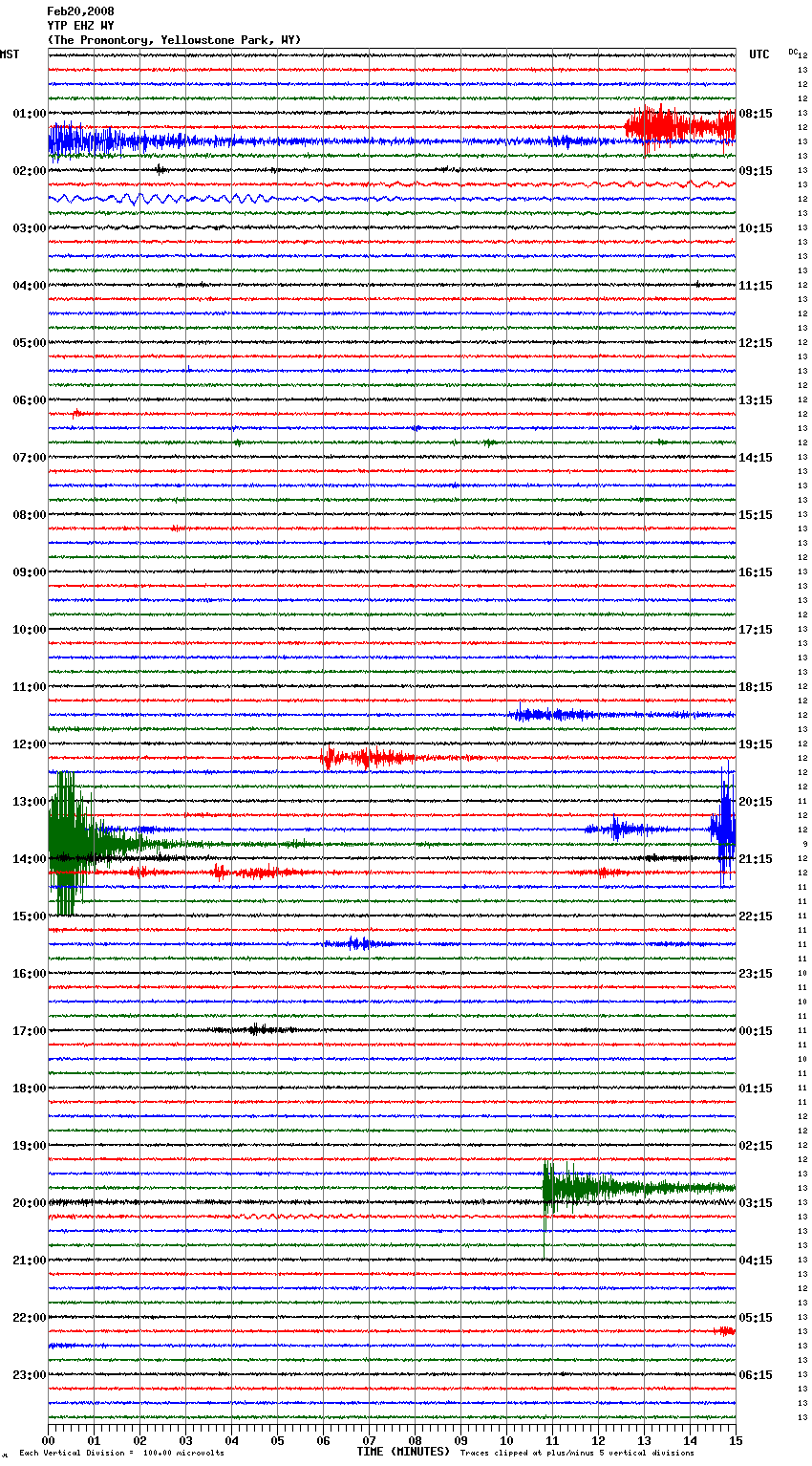The image size is (812, 1466).
Task: Click the UTC timezone label
Action: (759, 54)
